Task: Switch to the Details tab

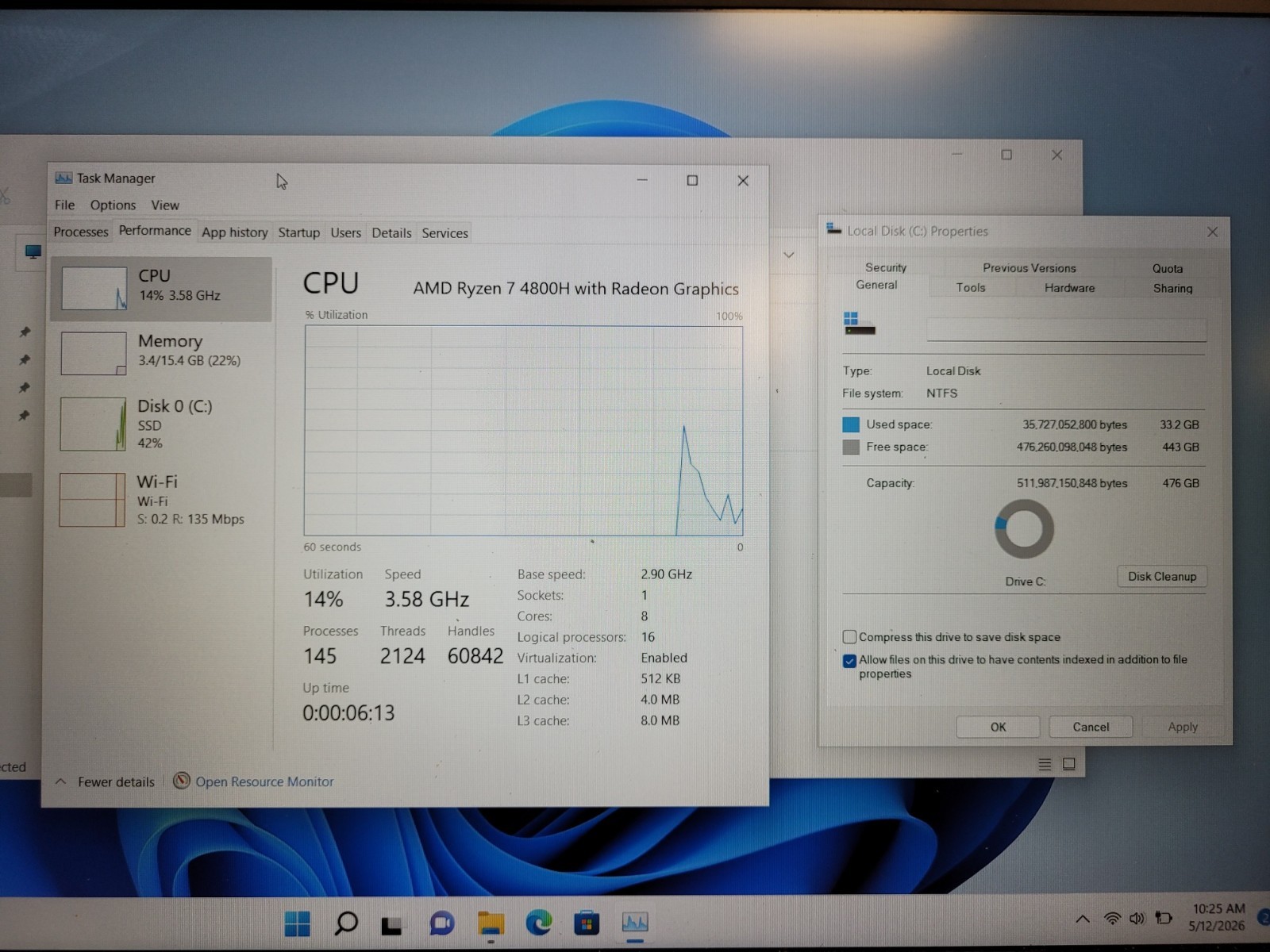Action: pyautogui.click(x=391, y=232)
